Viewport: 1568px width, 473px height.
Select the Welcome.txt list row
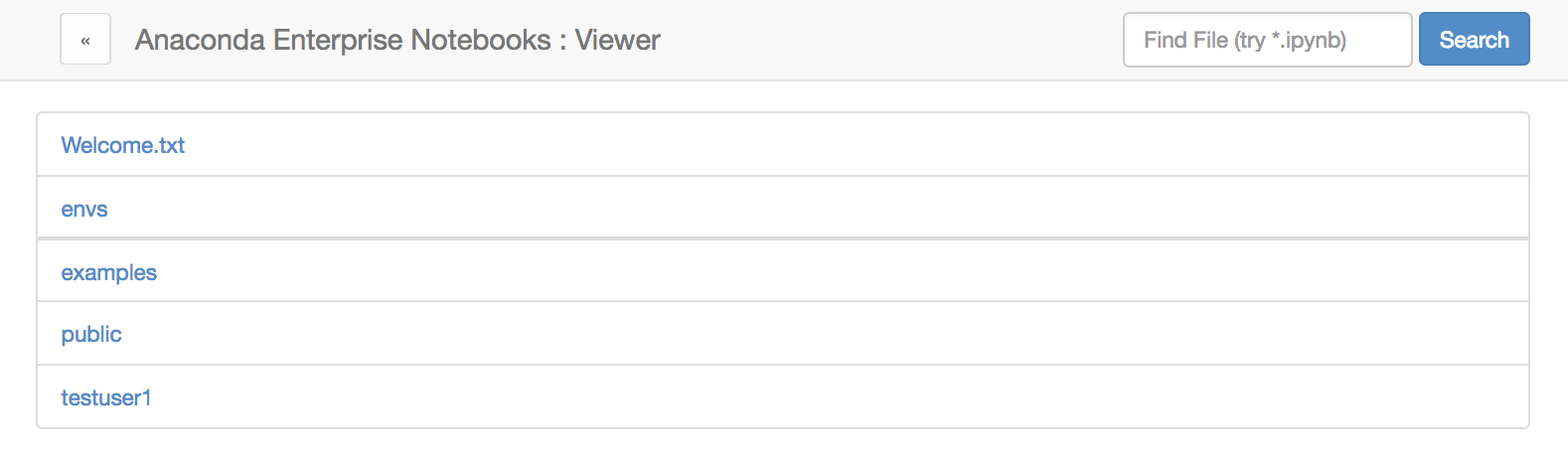pos(783,145)
